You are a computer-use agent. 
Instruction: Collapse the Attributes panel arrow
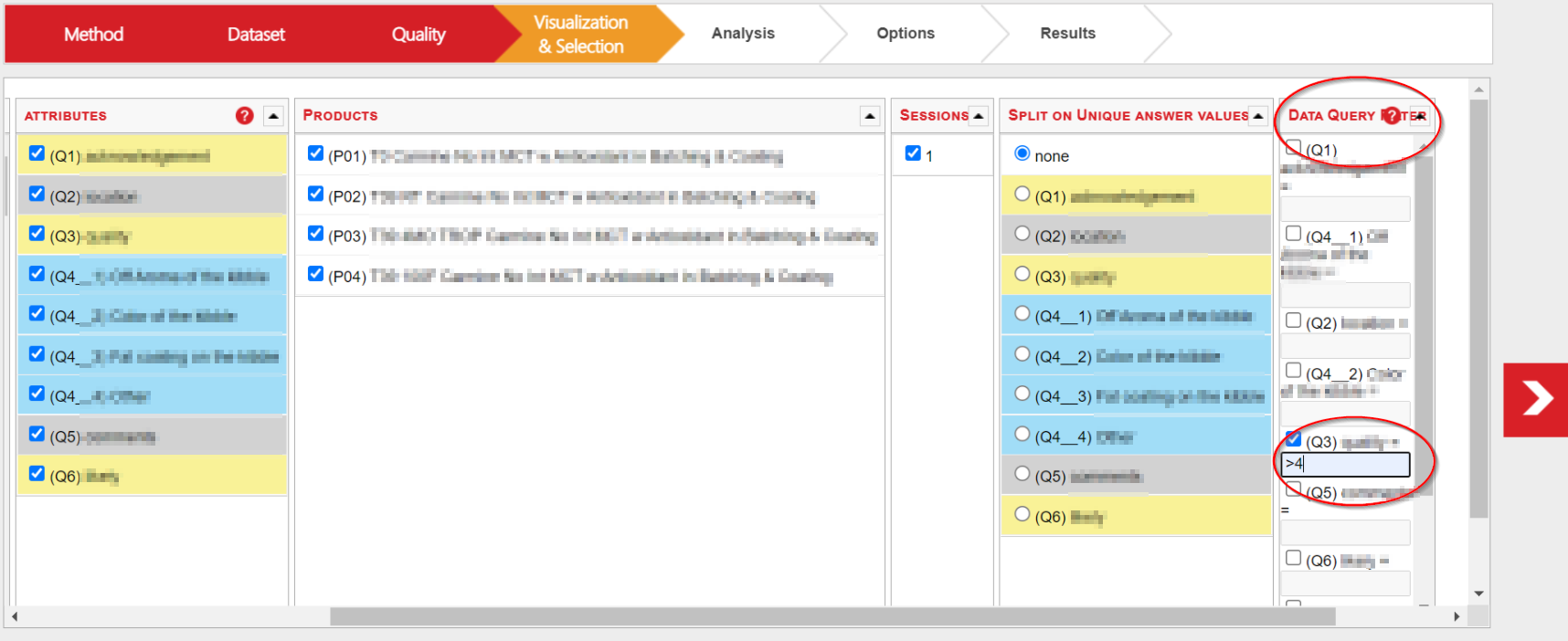pos(273,115)
